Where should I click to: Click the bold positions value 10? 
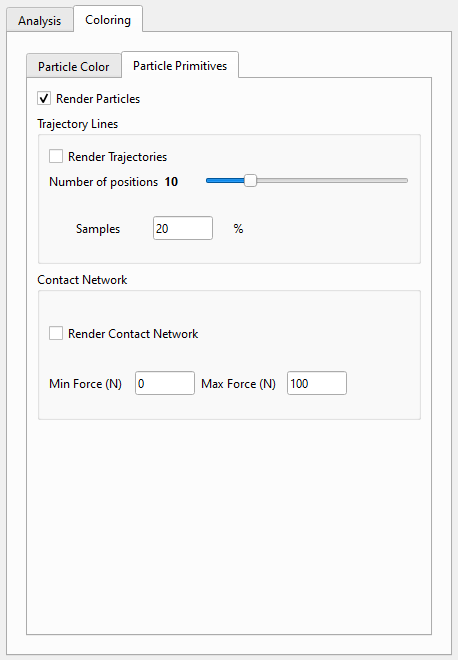click(171, 182)
